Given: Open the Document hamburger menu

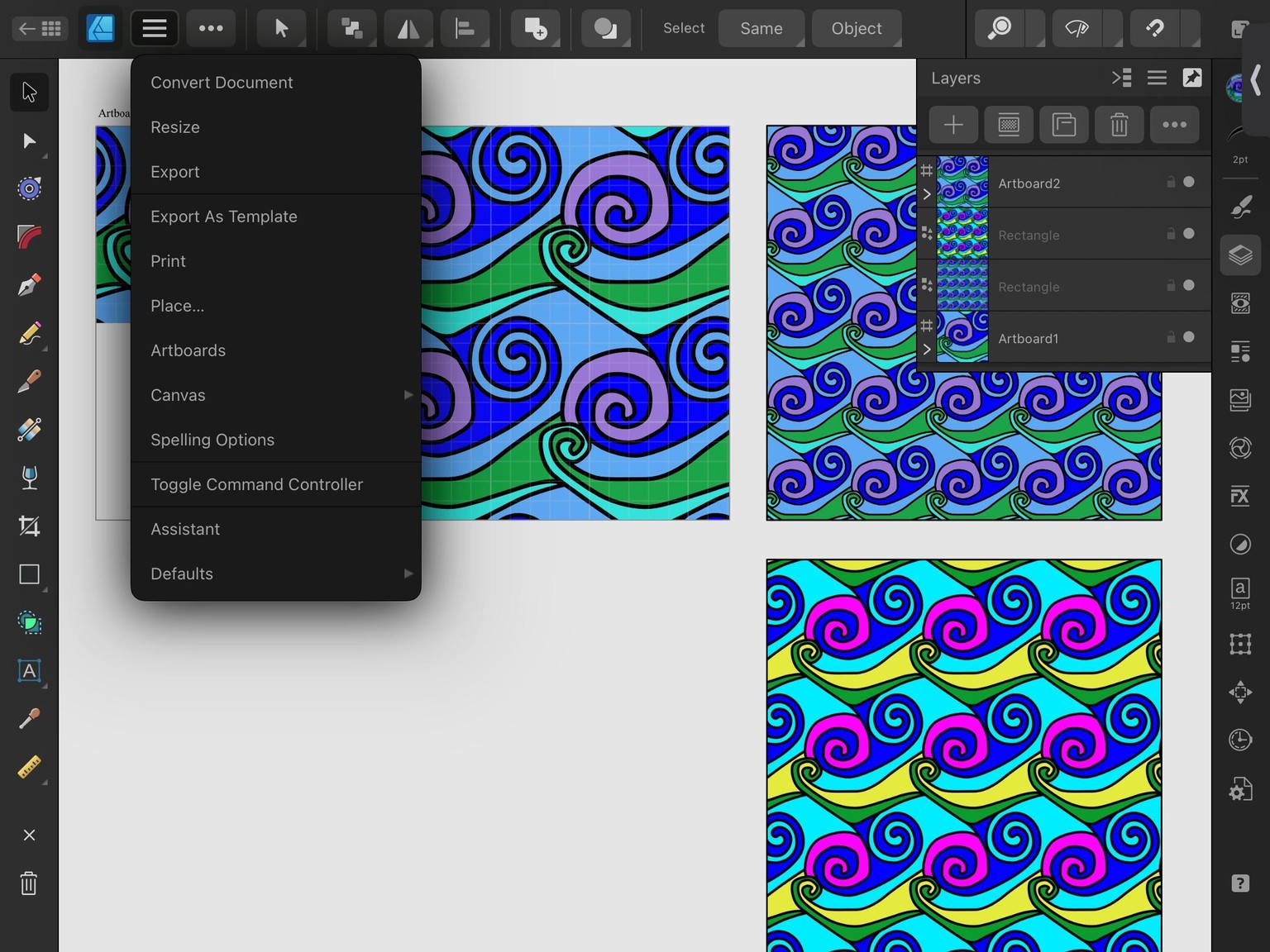Looking at the screenshot, I should point(155,28).
